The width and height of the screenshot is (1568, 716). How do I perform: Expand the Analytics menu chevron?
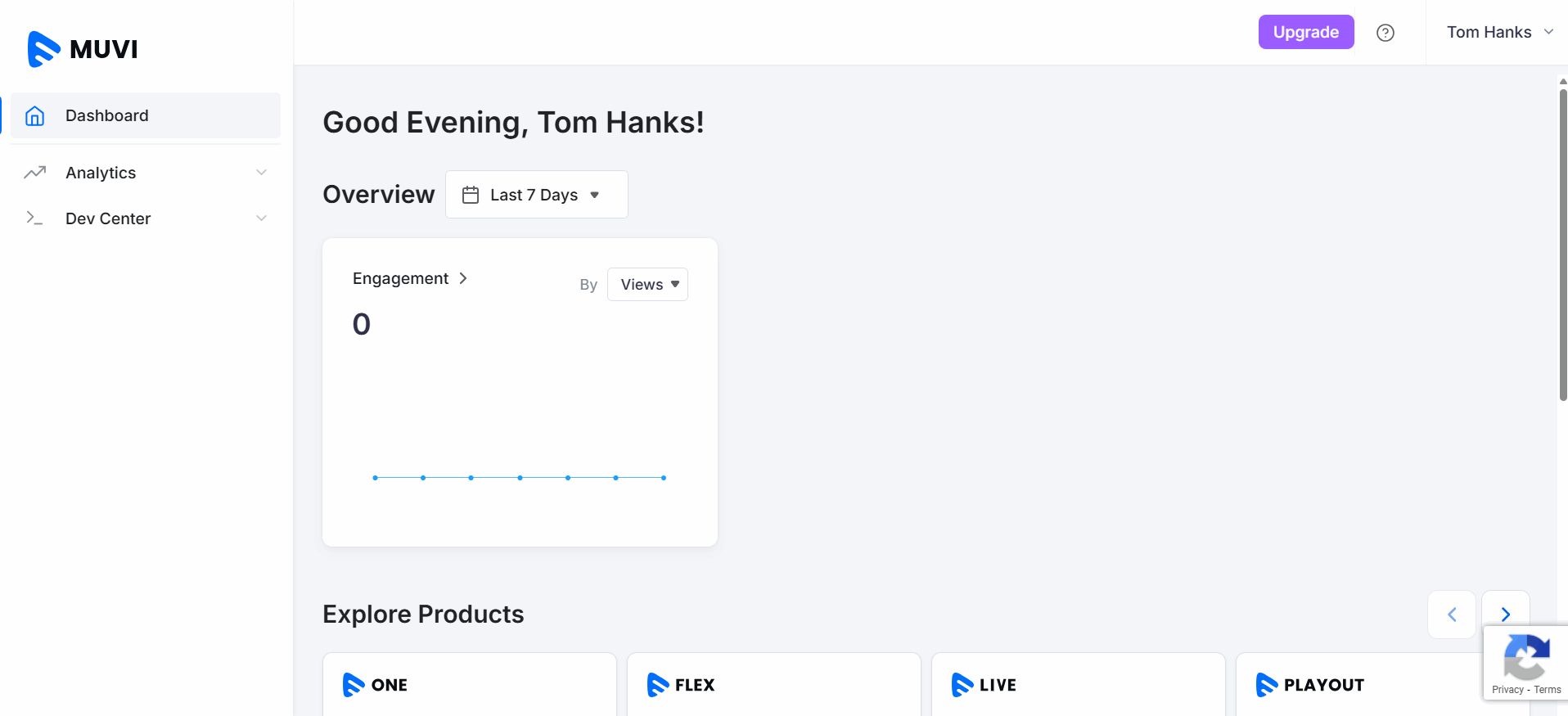(x=261, y=173)
